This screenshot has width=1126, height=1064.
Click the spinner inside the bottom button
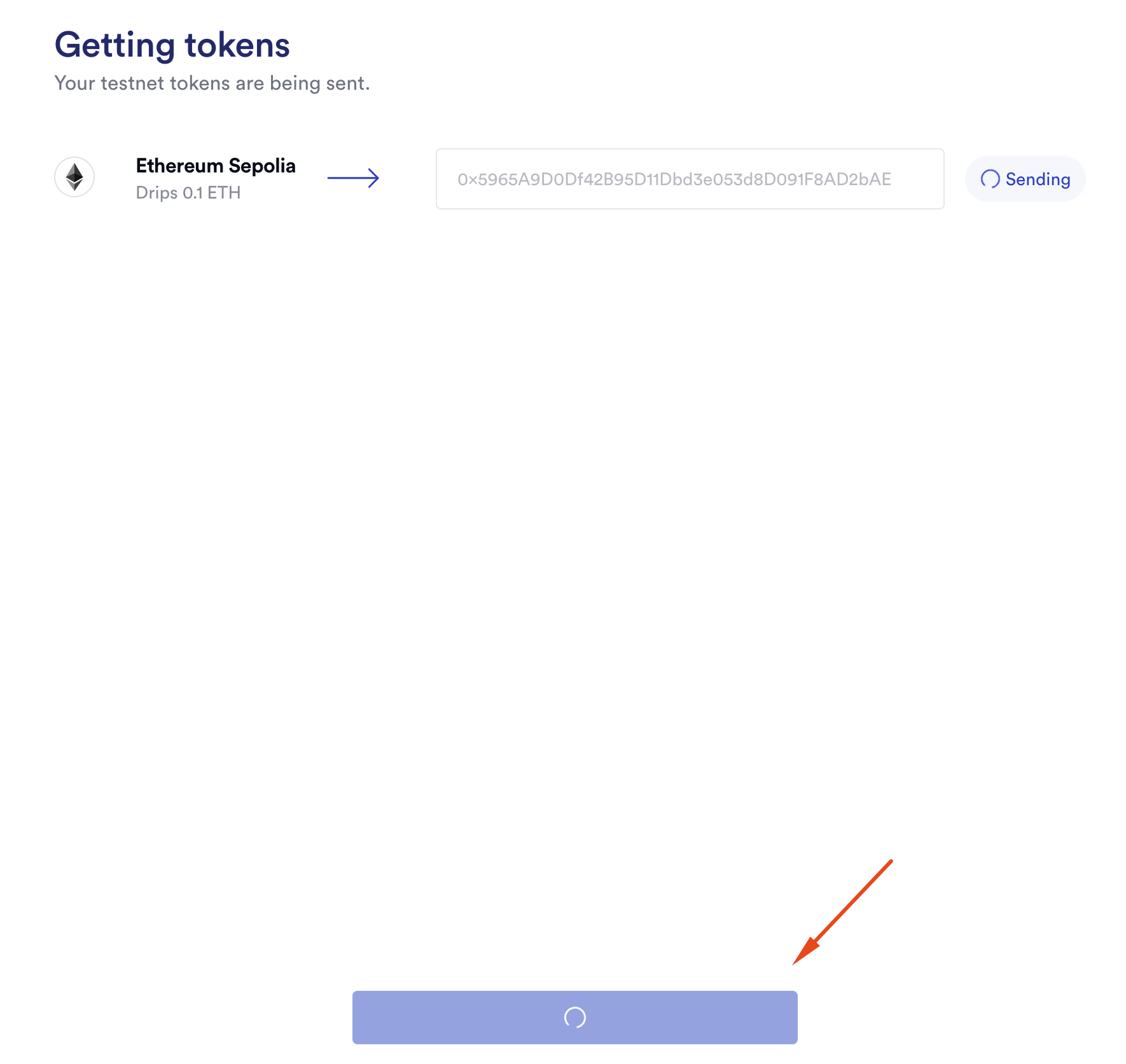(x=574, y=1017)
